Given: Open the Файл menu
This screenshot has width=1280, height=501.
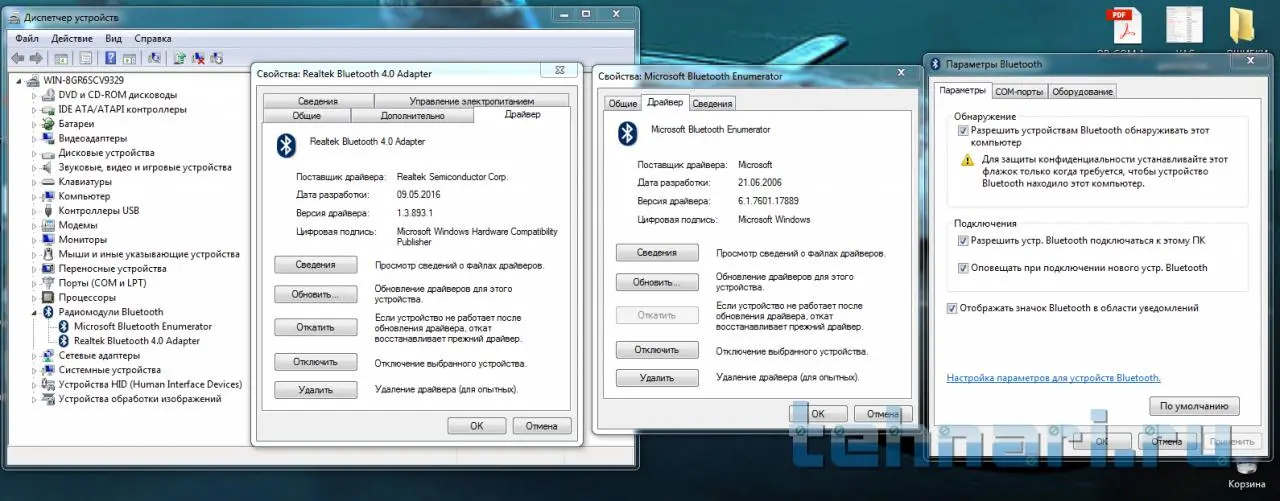Looking at the screenshot, I should [x=27, y=38].
